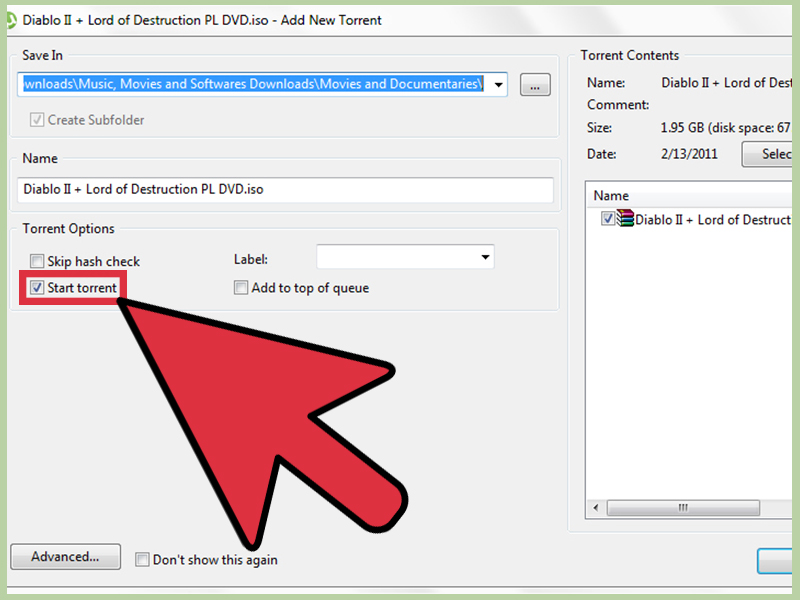Click the horizontal scrollbar thumb in contents
The height and width of the screenshot is (600, 800).
(683, 508)
